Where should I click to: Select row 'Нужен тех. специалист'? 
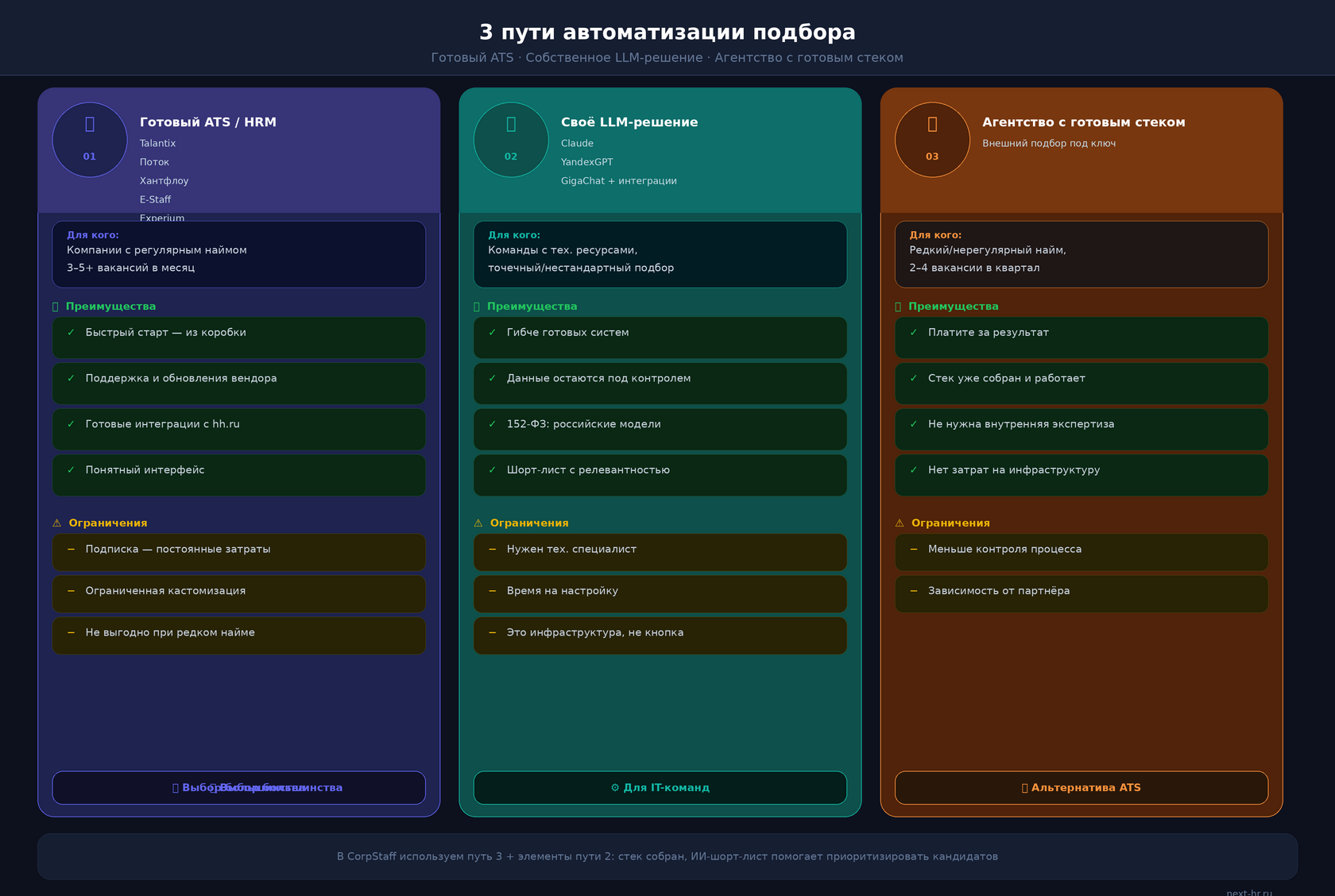pyautogui.click(x=660, y=552)
